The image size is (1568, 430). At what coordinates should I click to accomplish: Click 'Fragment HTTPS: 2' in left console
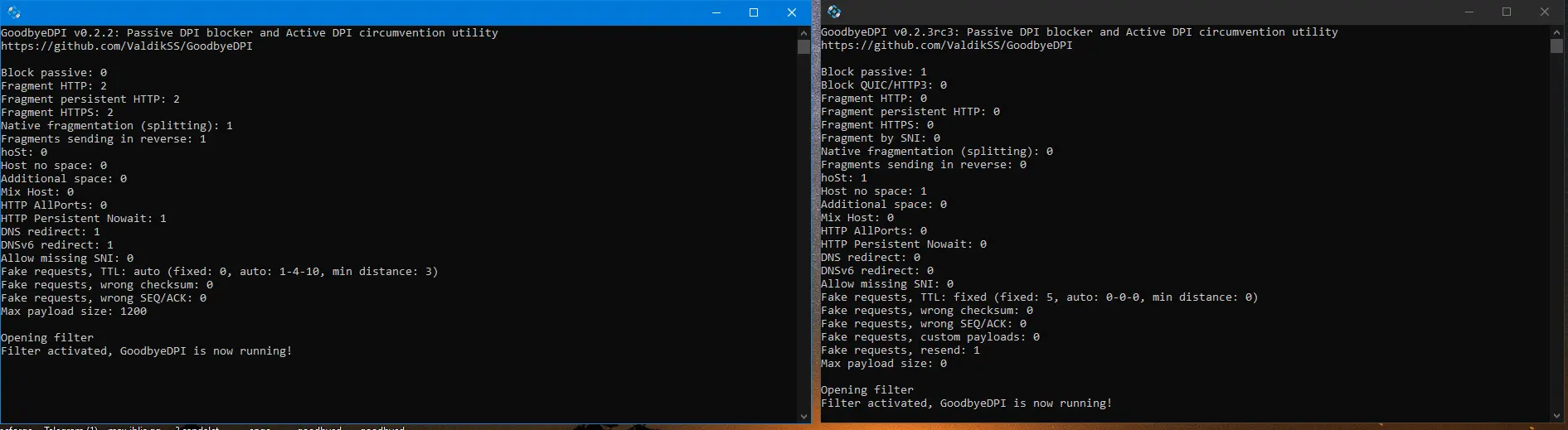click(57, 113)
